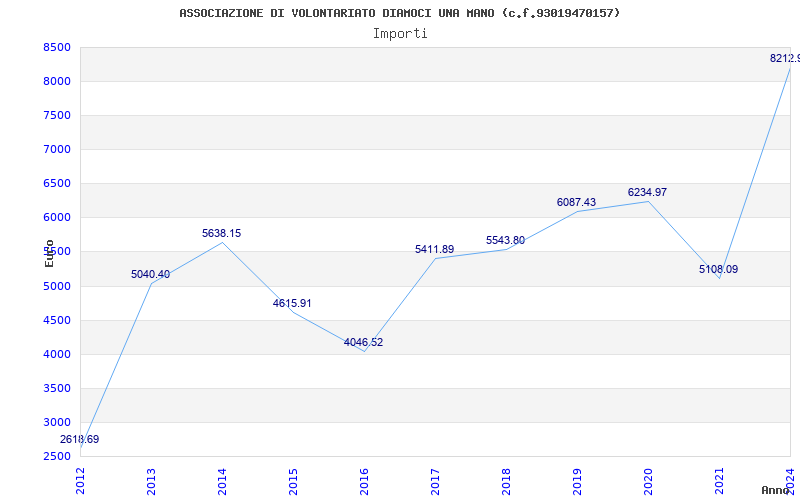
Task: Click the x-axis year label 2014
Action: (222, 481)
